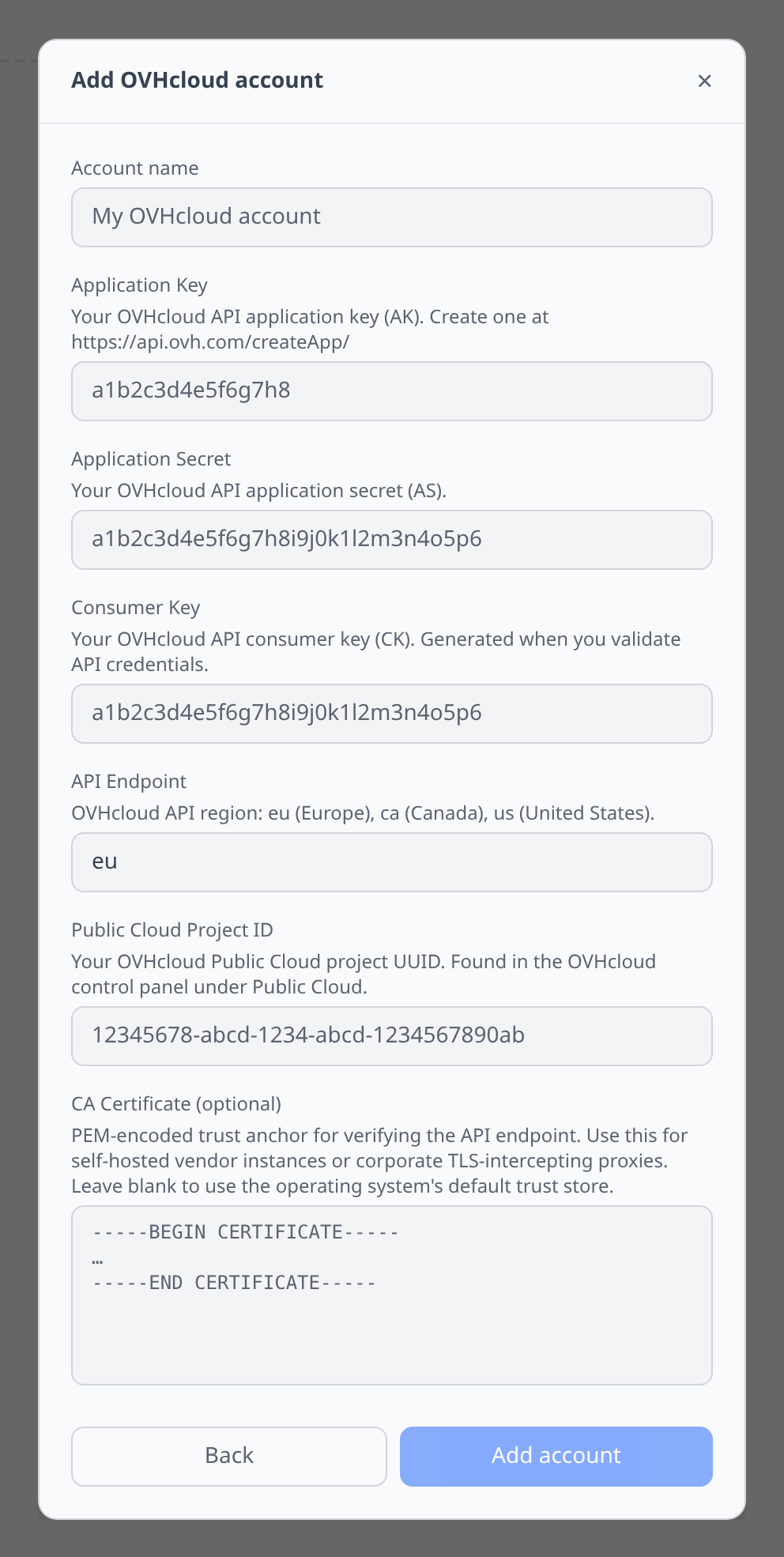784x1557 pixels.
Task: Click the Consumer Key label
Action: click(136, 608)
